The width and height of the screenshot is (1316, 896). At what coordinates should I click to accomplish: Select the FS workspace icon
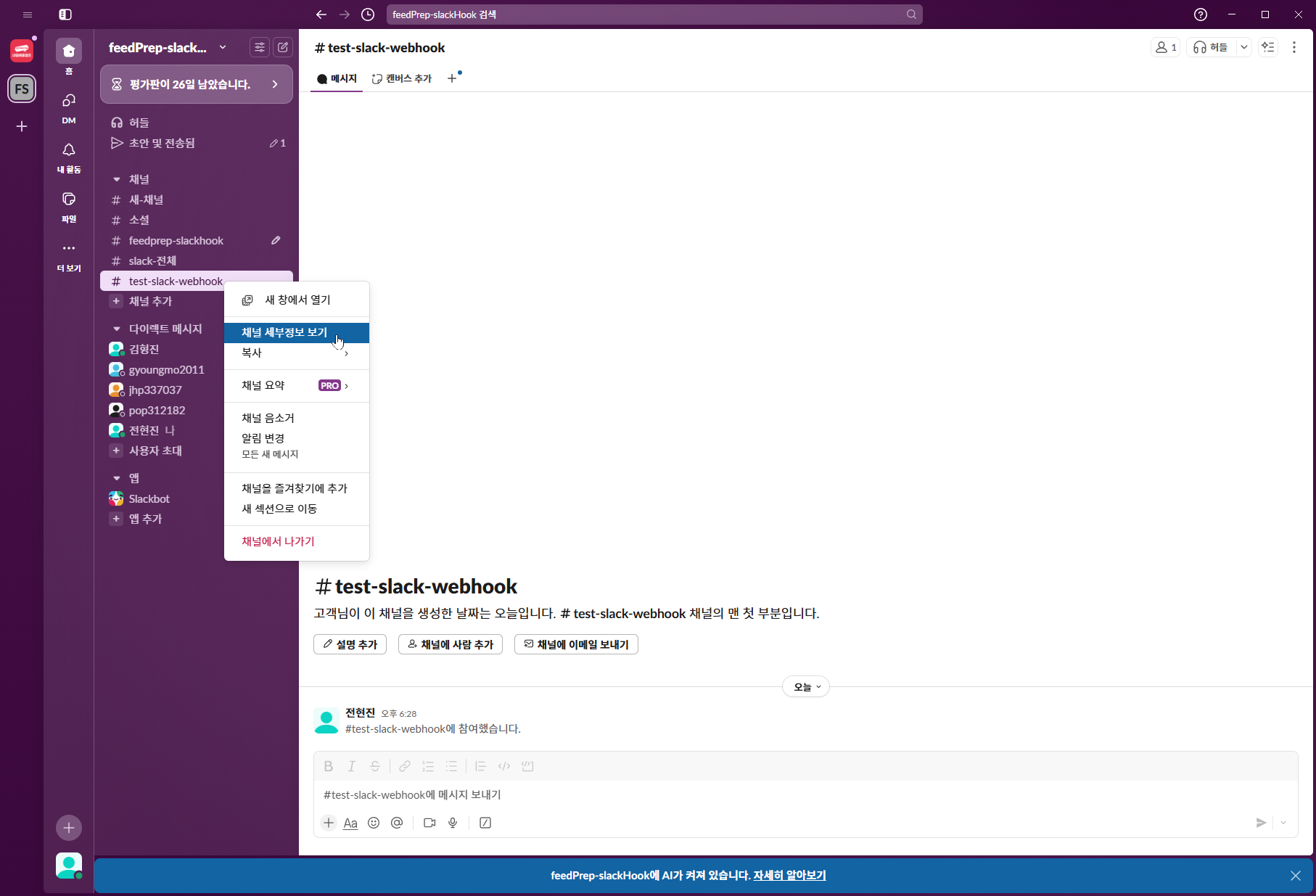pos(22,89)
